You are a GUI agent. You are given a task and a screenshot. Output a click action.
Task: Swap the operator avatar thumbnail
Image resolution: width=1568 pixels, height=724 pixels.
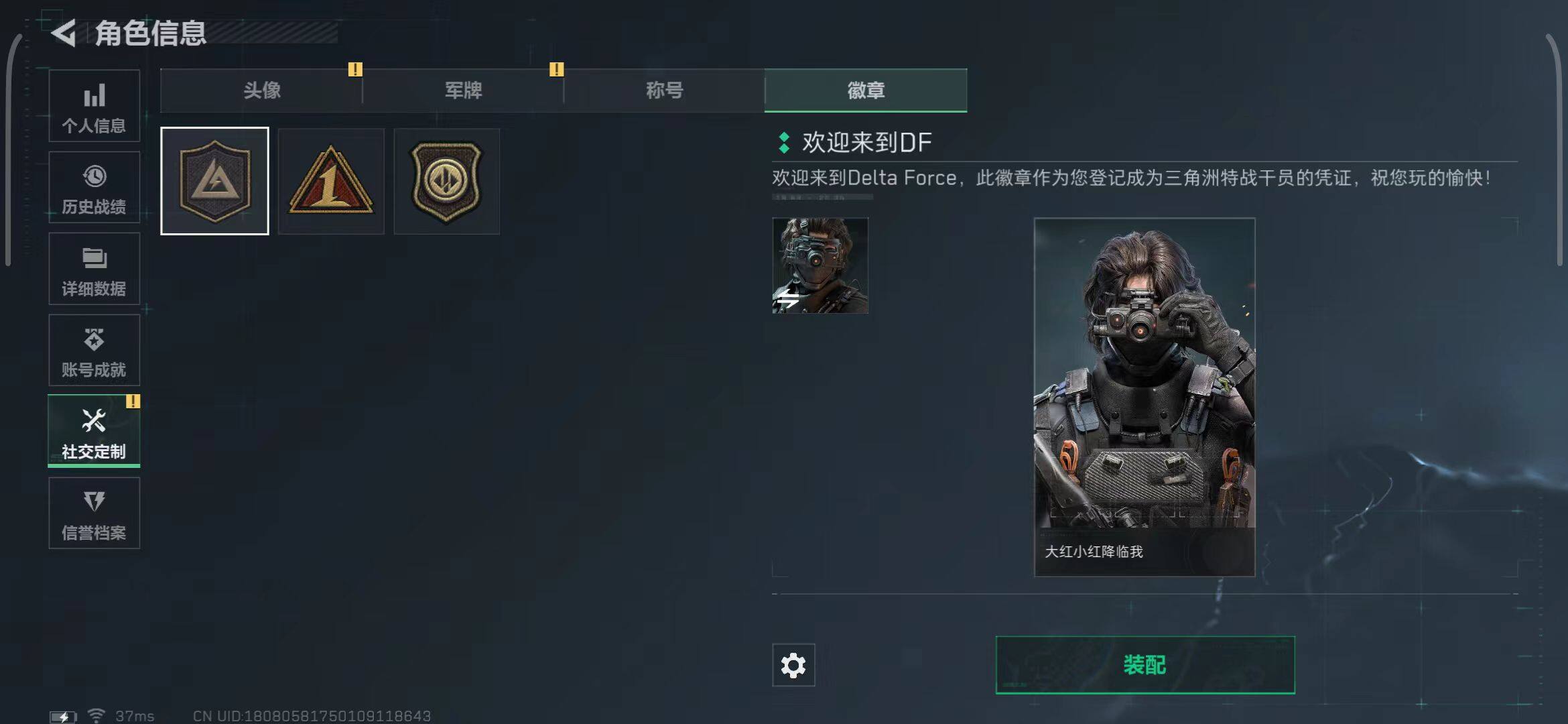click(x=820, y=265)
